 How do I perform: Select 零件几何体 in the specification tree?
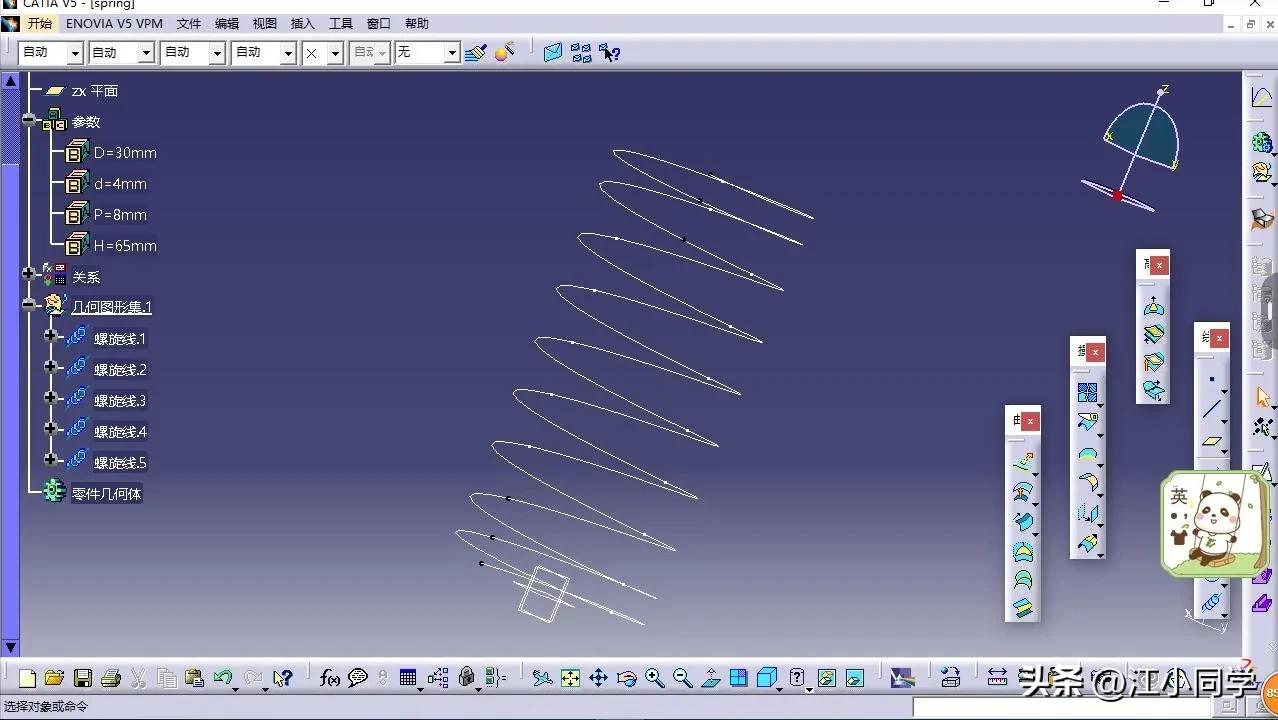106,493
